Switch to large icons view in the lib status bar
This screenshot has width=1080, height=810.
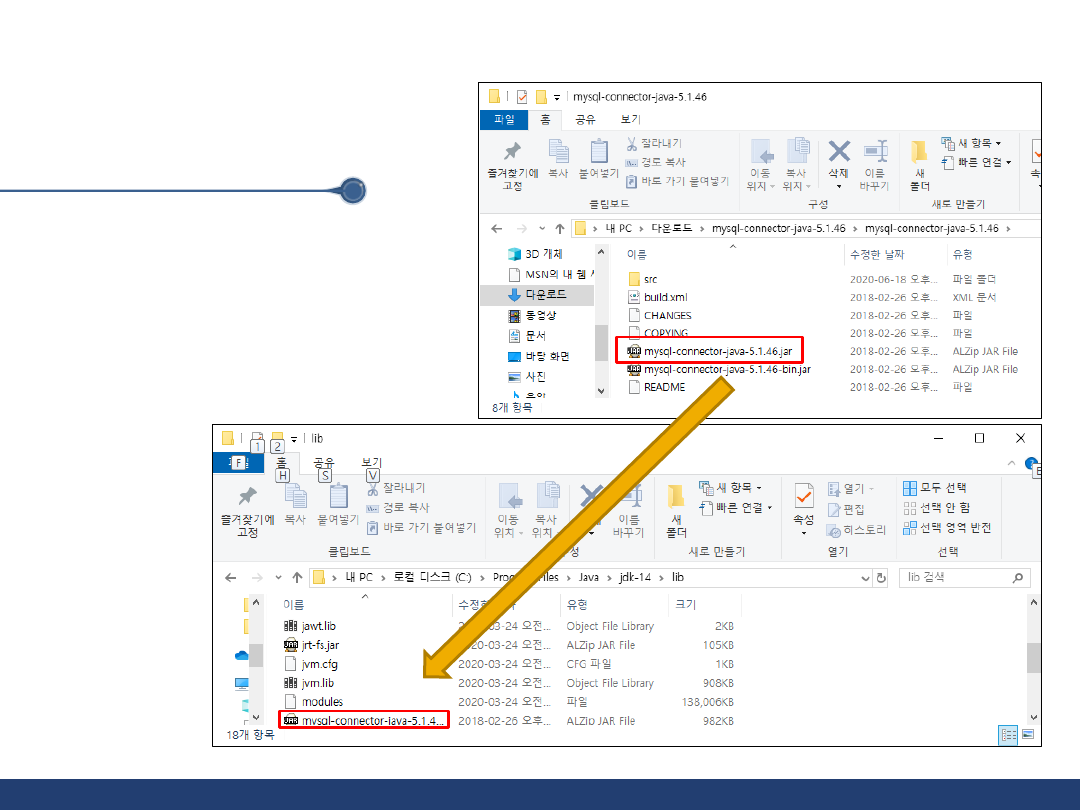point(1028,735)
